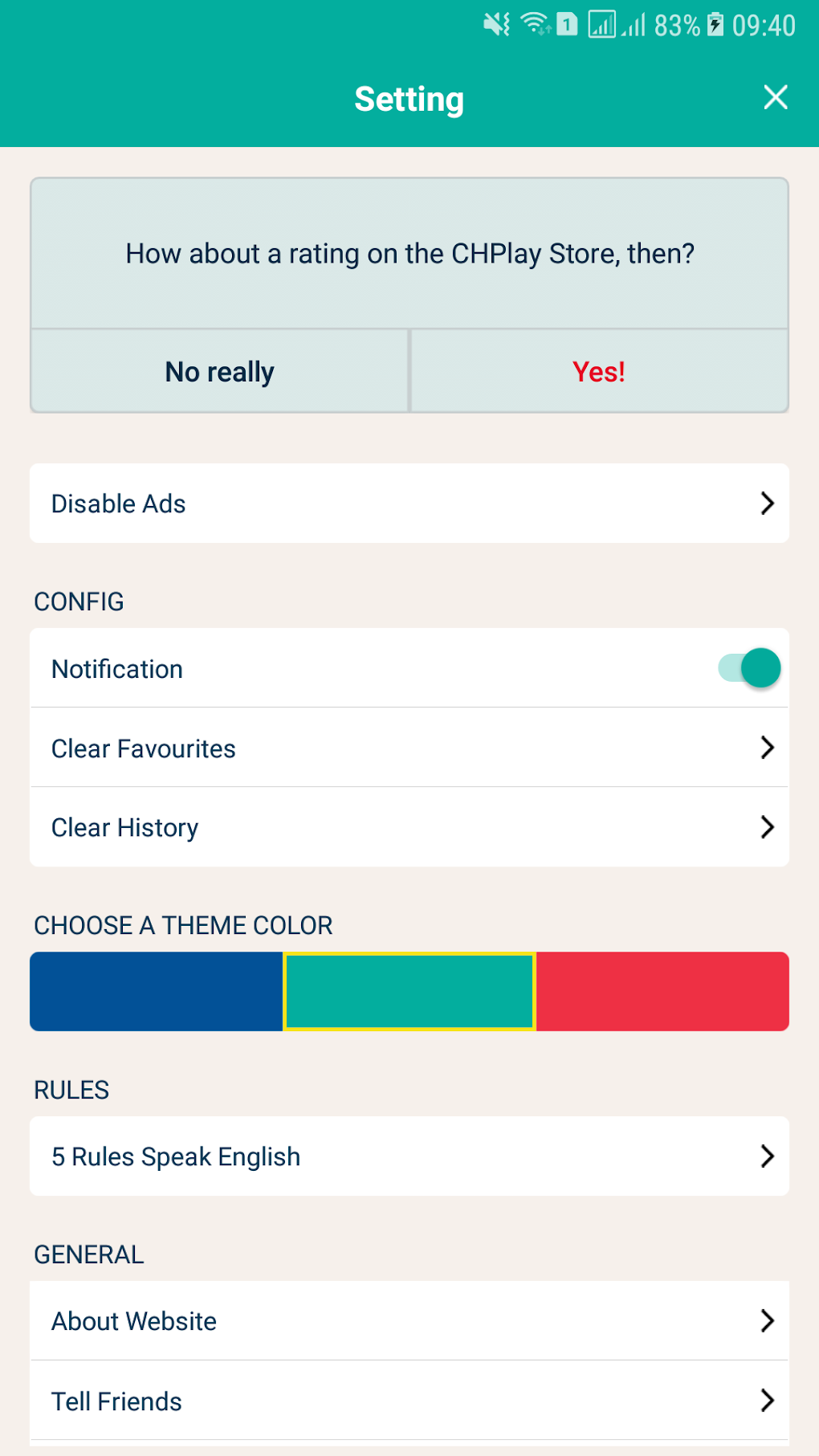
Task: Expand Clear History chevron arrow
Action: point(767,827)
